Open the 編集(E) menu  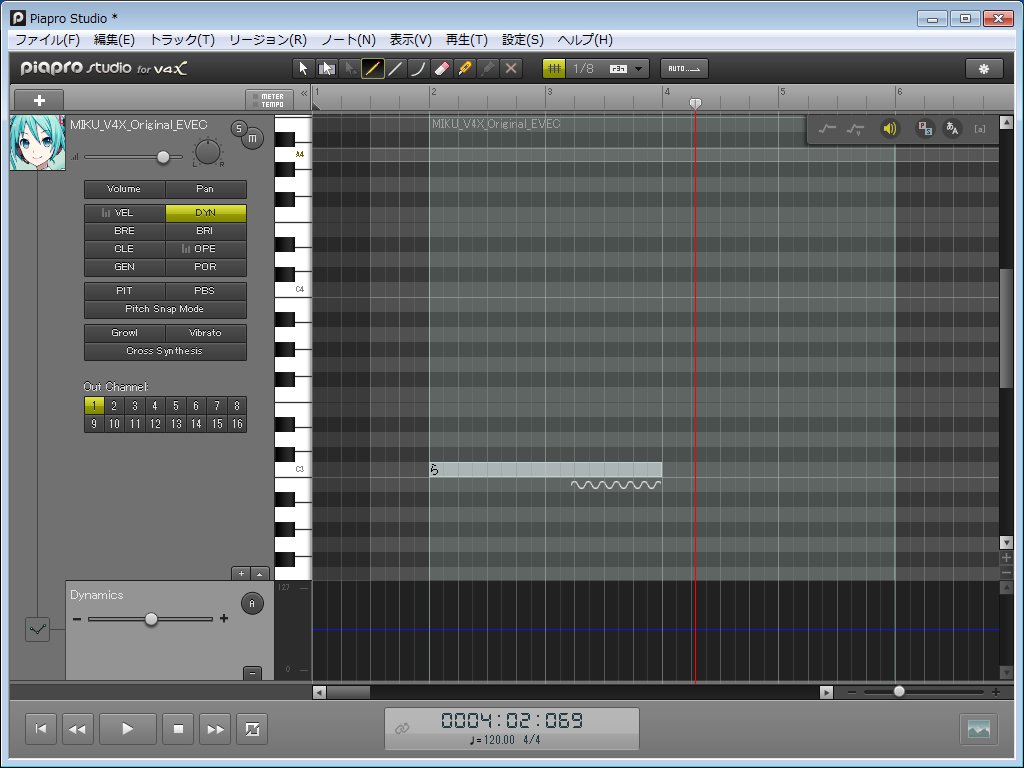tap(114, 40)
